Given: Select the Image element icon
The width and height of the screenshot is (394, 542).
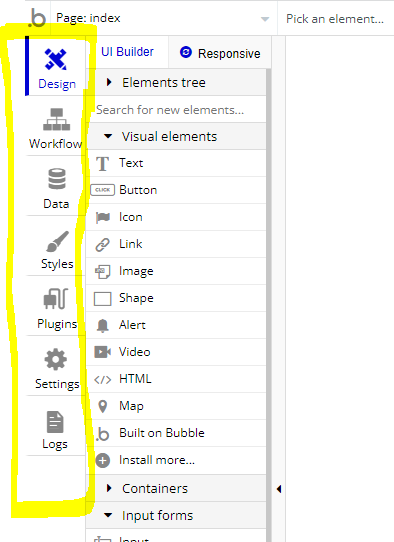Looking at the screenshot, I should point(102,272).
